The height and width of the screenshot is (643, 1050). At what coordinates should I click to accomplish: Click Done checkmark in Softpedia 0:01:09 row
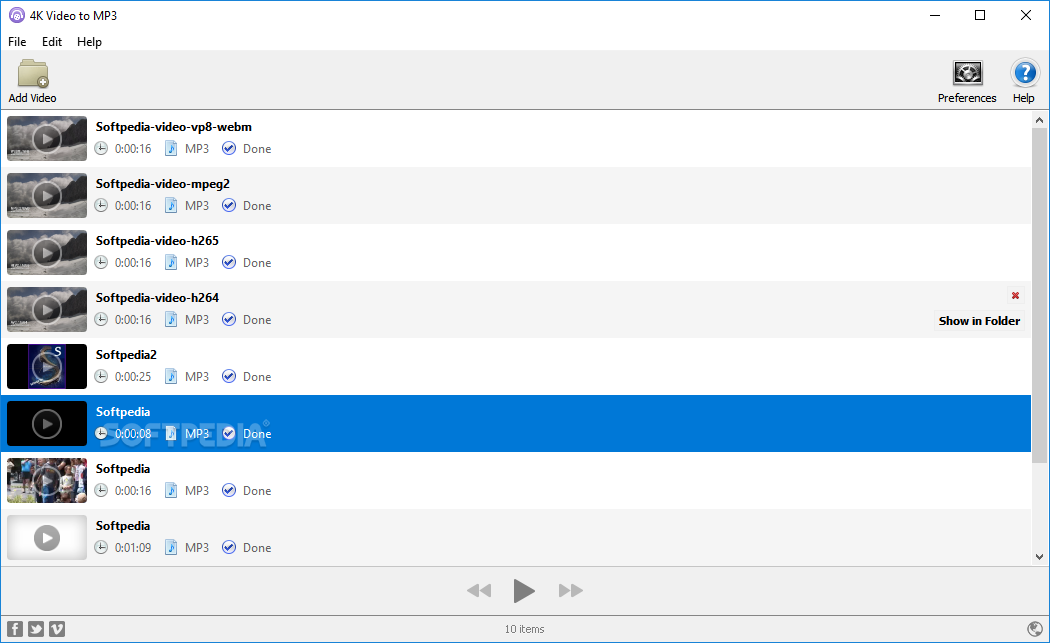(x=229, y=547)
